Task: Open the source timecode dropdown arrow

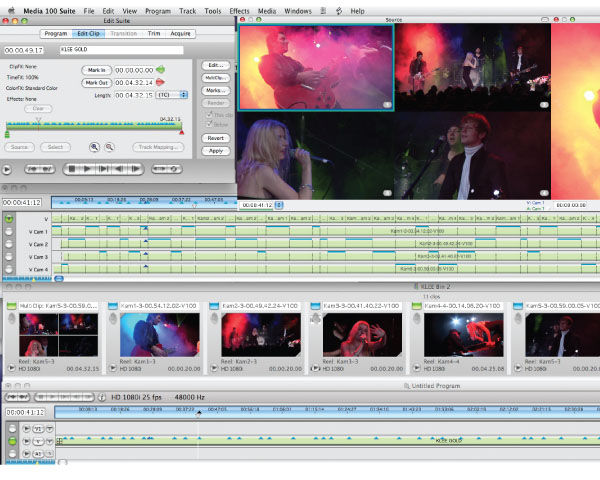Action: point(279,205)
